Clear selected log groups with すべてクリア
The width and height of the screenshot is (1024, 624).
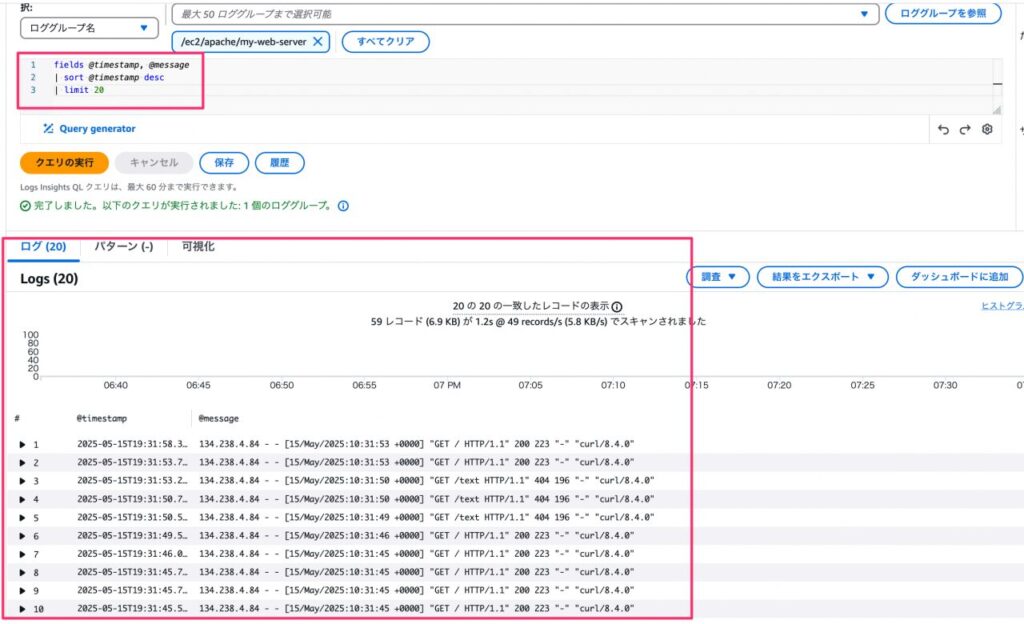tap(387, 42)
